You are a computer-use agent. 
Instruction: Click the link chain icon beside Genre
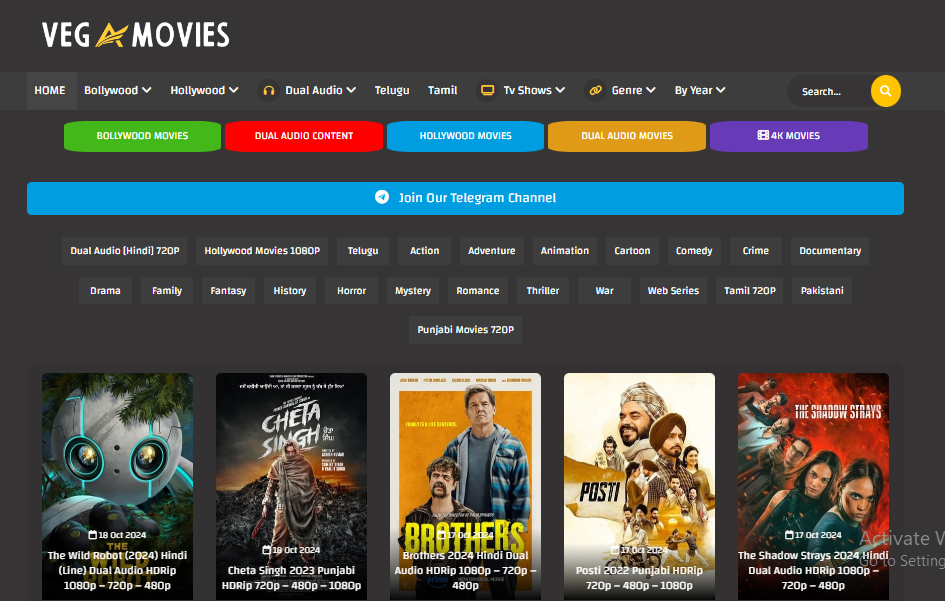(x=595, y=90)
